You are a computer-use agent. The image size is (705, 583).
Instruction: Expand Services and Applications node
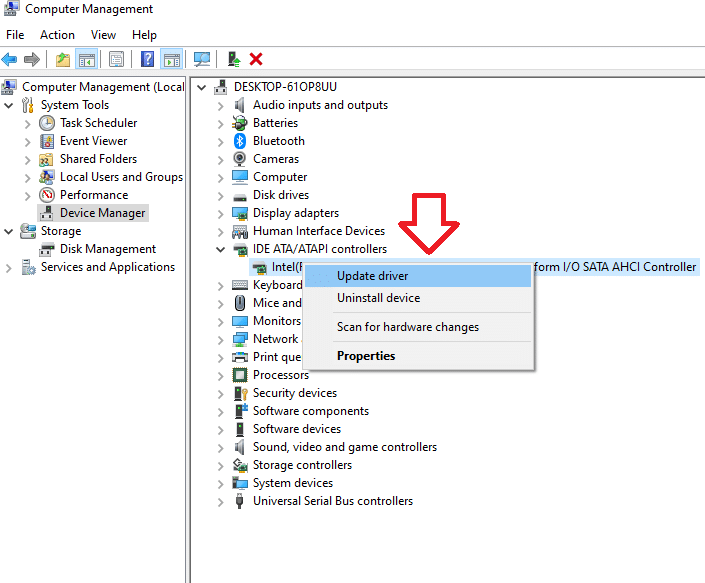click(9, 268)
